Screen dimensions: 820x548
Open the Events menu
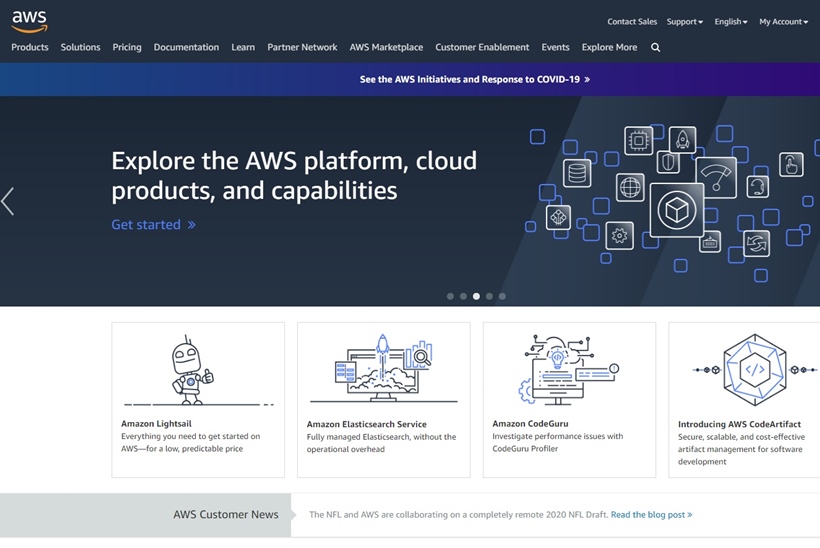(555, 47)
